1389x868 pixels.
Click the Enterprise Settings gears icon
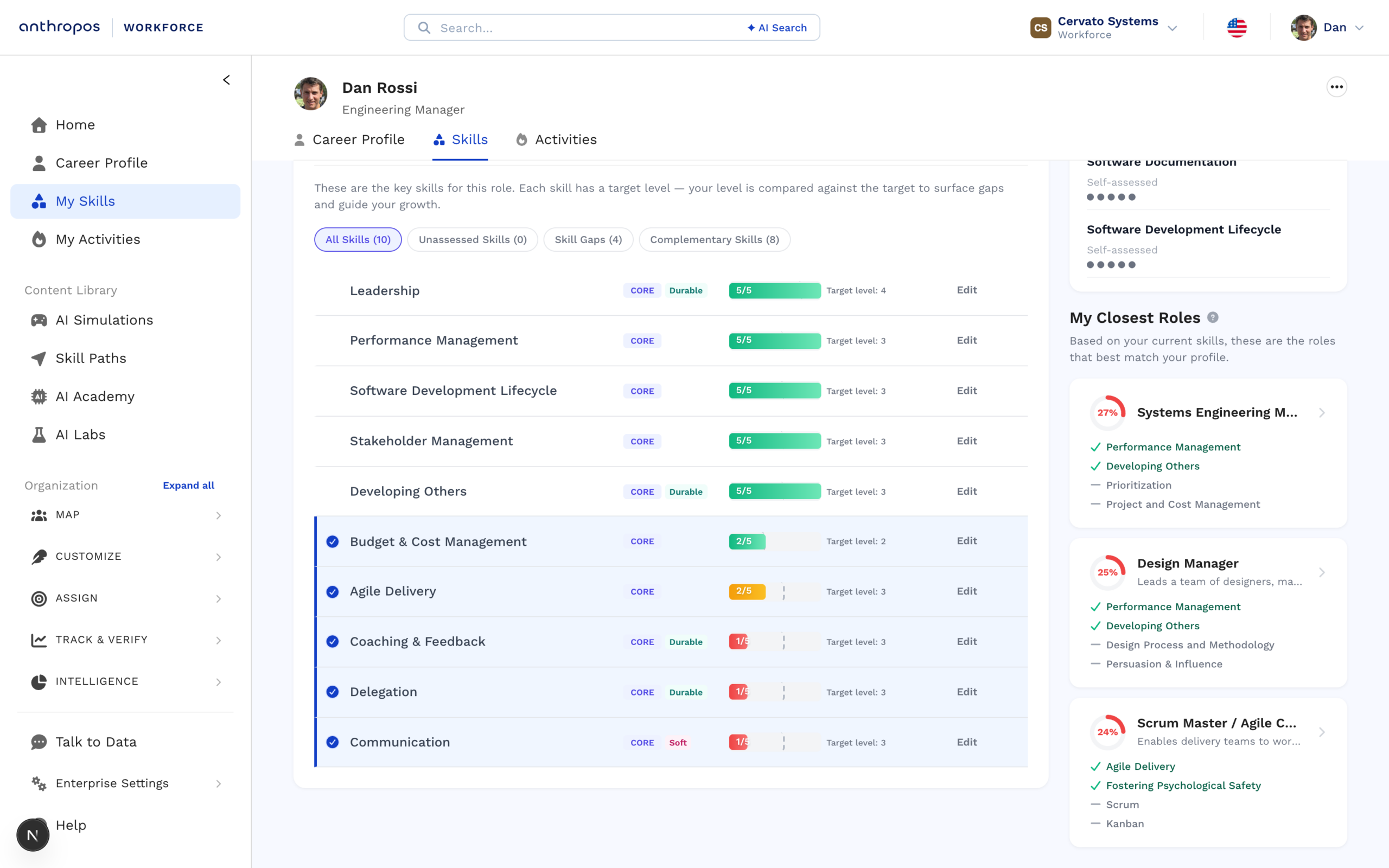39,783
